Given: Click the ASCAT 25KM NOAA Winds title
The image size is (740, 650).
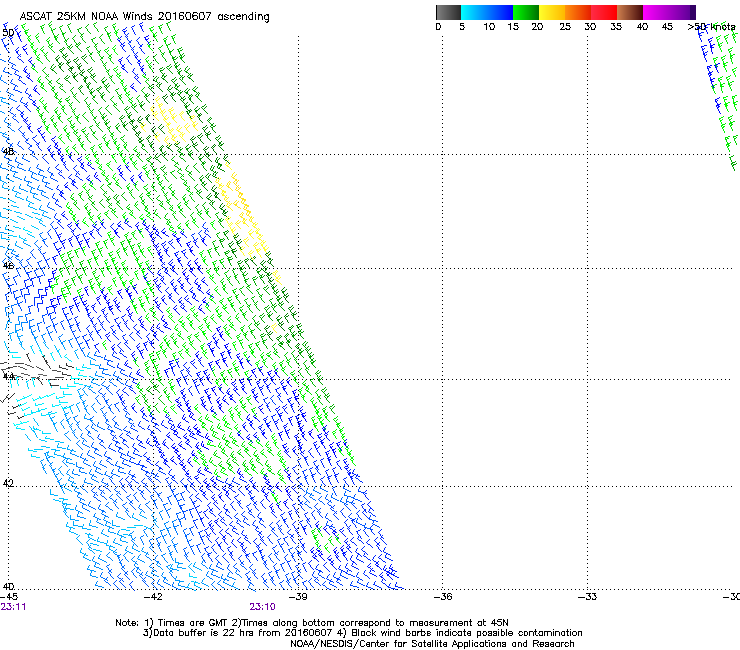Looking at the screenshot, I should (x=144, y=17).
